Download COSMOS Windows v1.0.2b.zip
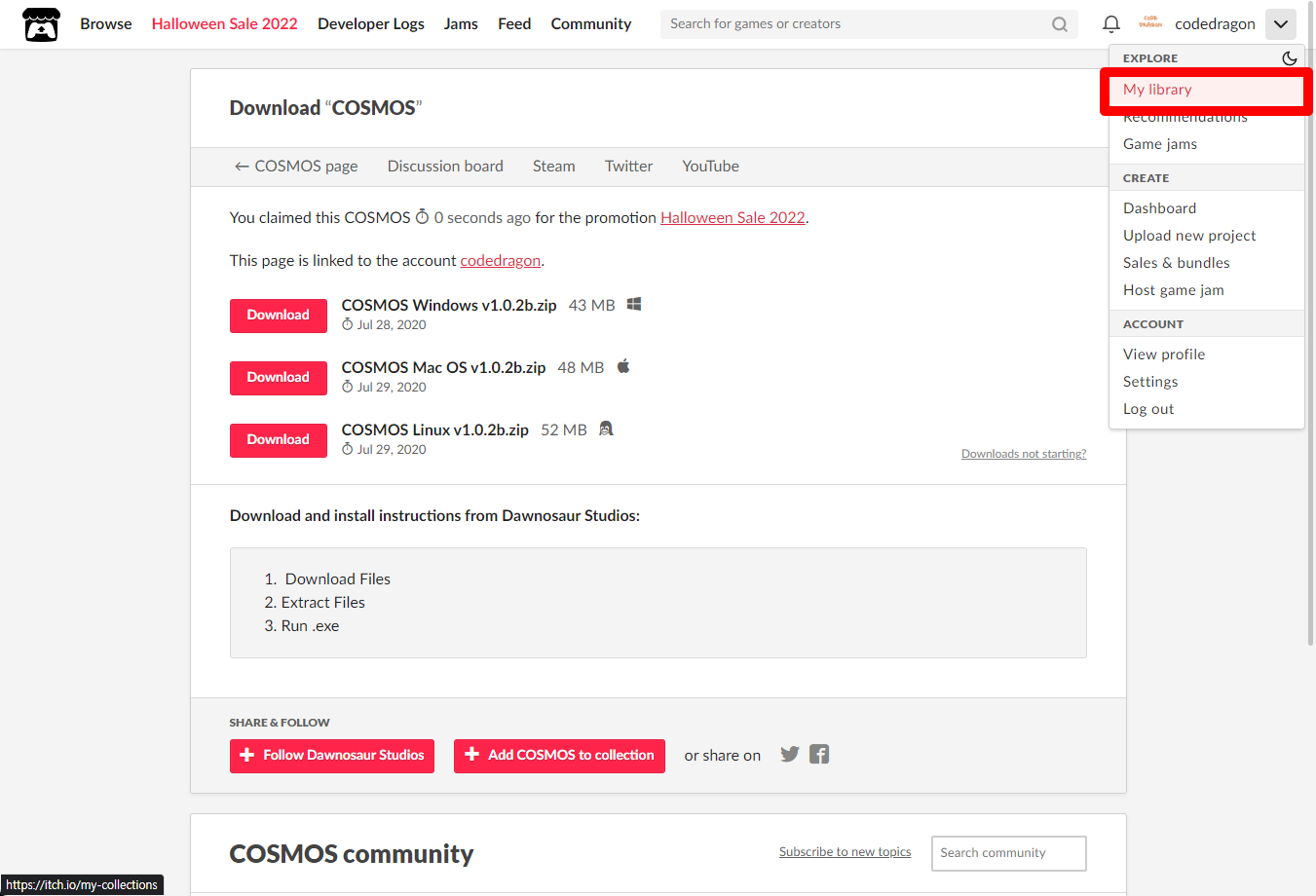Image resolution: width=1316 pixels, height=896 pixels. pos(279,316)
